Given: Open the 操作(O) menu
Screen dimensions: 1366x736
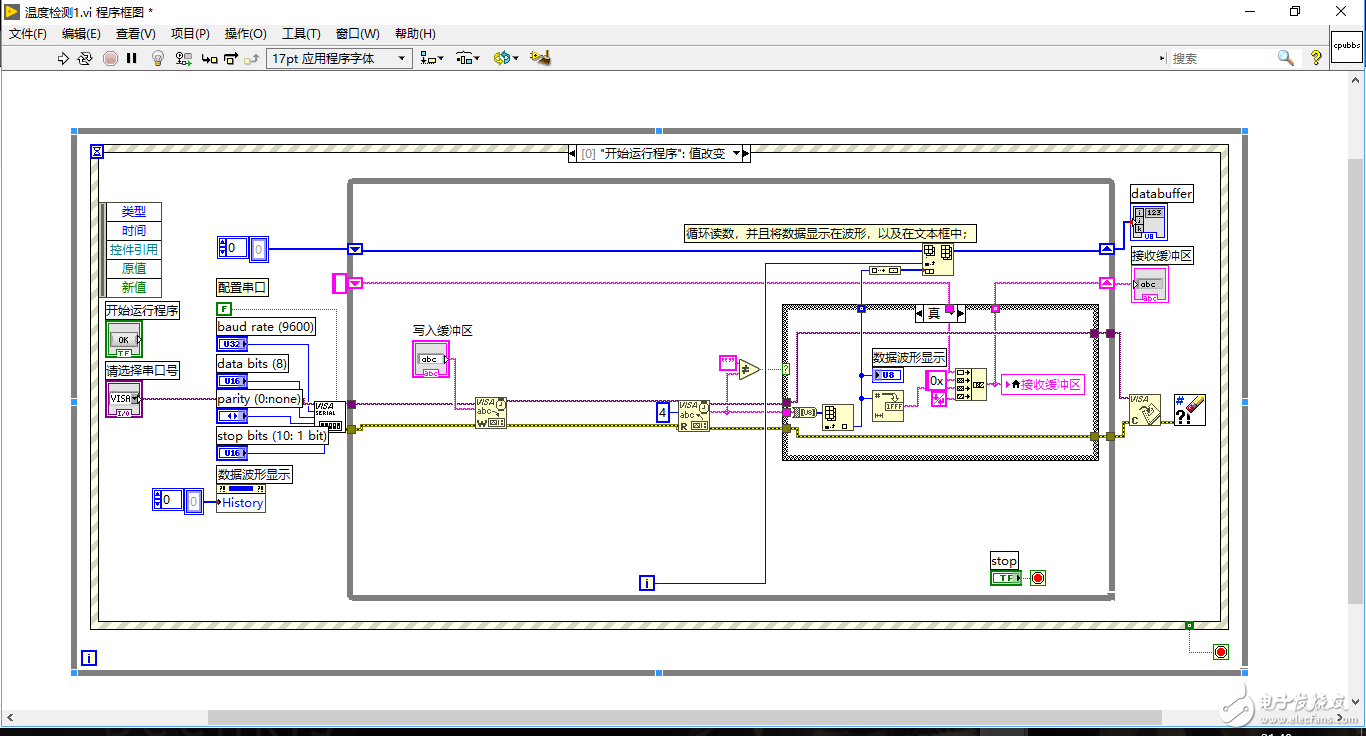Looking at the screenshot, I should click(x=246, y=34).
